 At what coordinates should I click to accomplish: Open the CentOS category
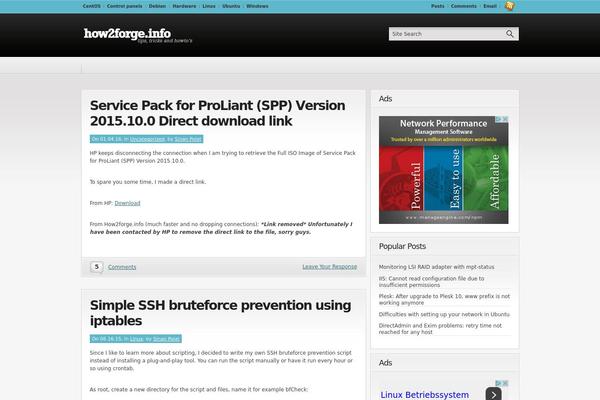pos(92,6)
